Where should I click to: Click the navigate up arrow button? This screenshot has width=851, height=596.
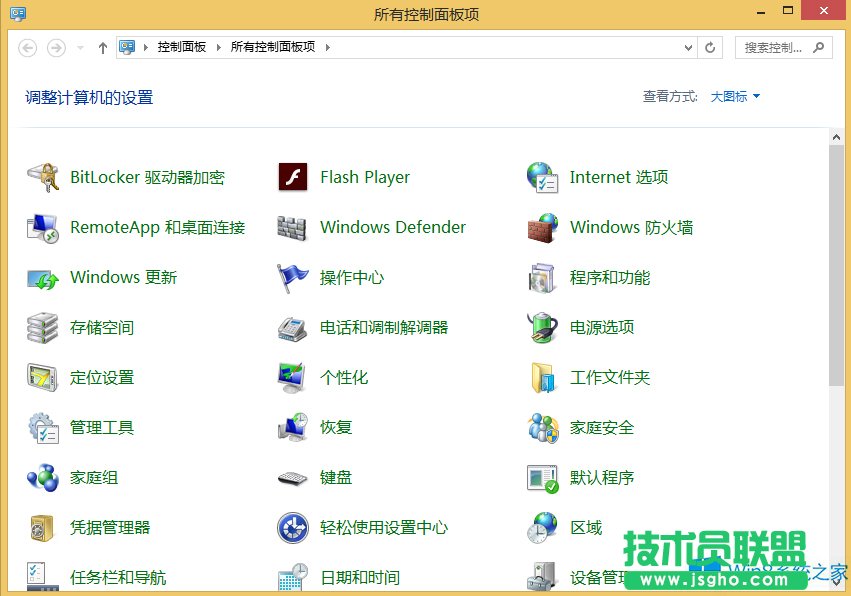pos(103,47)
